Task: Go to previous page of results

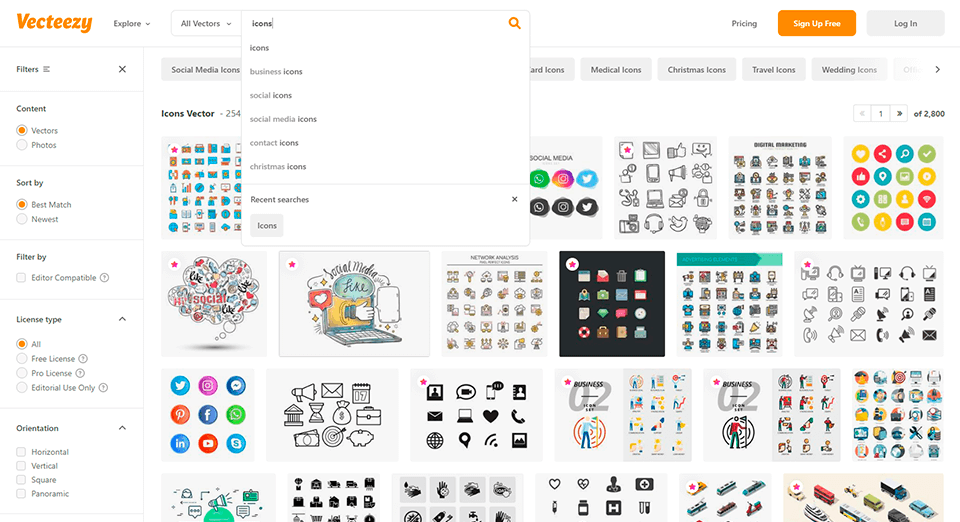Action: tap(861, 114)
